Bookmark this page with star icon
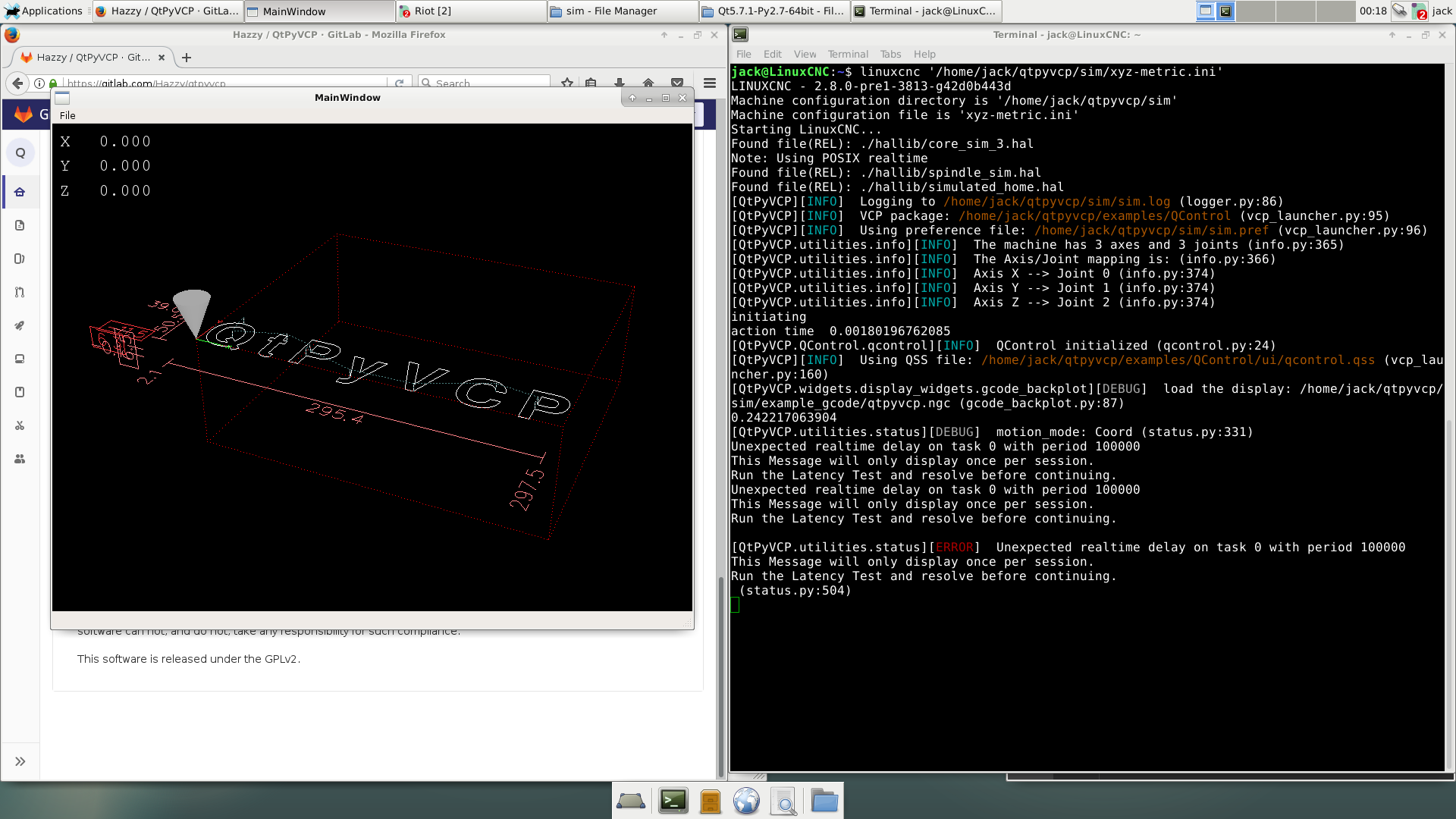Viewport: 1456px width, 819px height. (x=567, y=83)
